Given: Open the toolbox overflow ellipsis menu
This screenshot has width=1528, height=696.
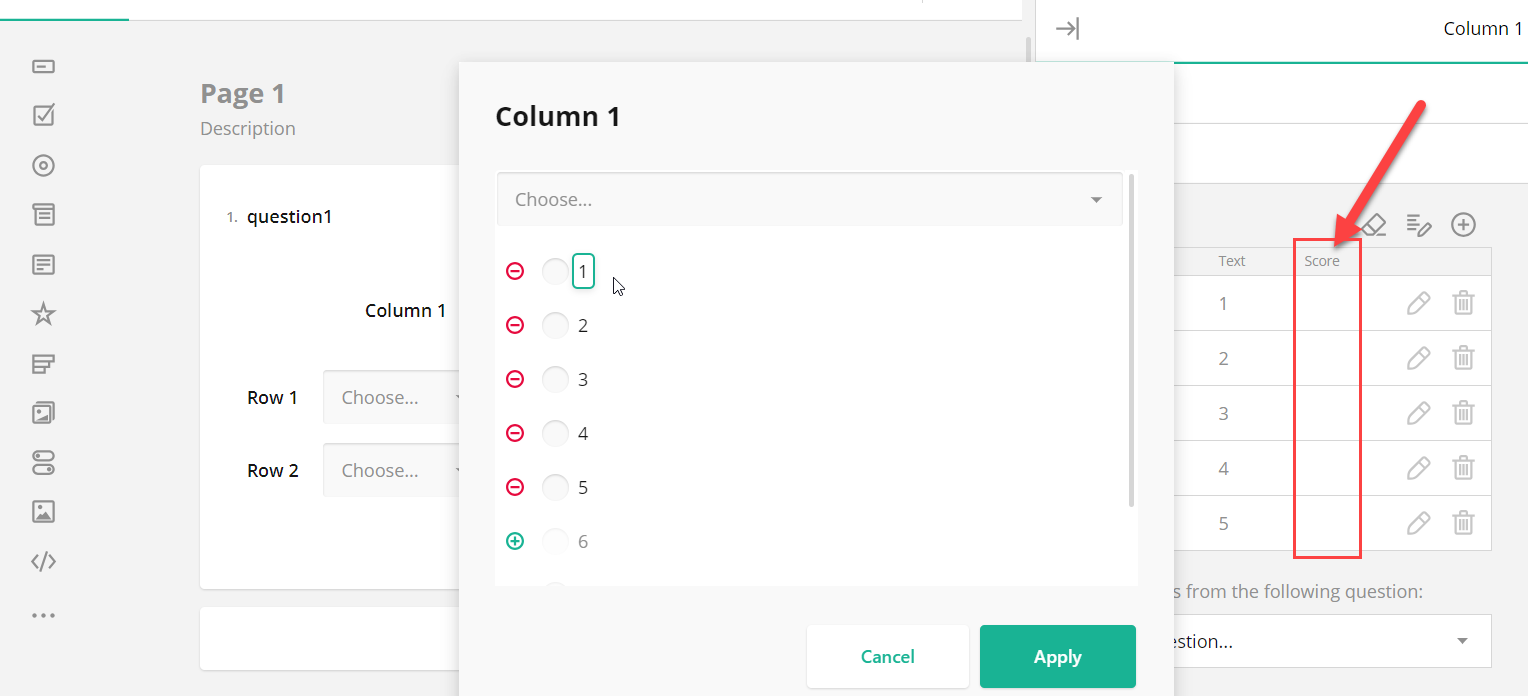Looking at the screenshot, I should coord(43,614).
